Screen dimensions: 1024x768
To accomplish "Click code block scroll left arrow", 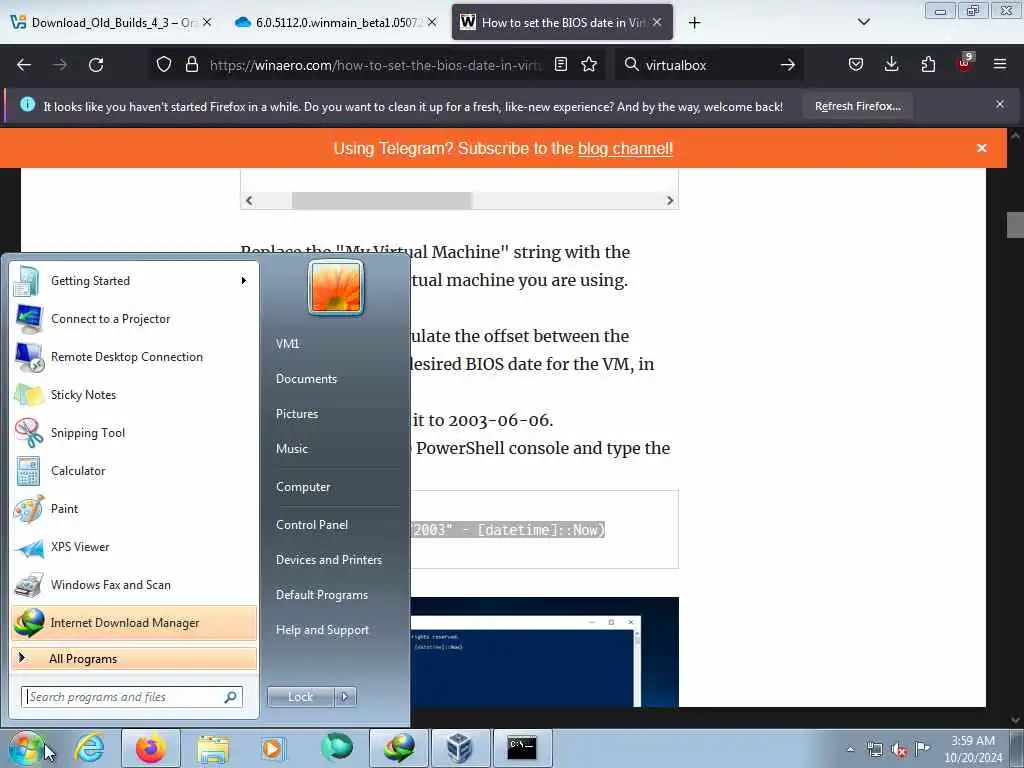I will [249, 200].
